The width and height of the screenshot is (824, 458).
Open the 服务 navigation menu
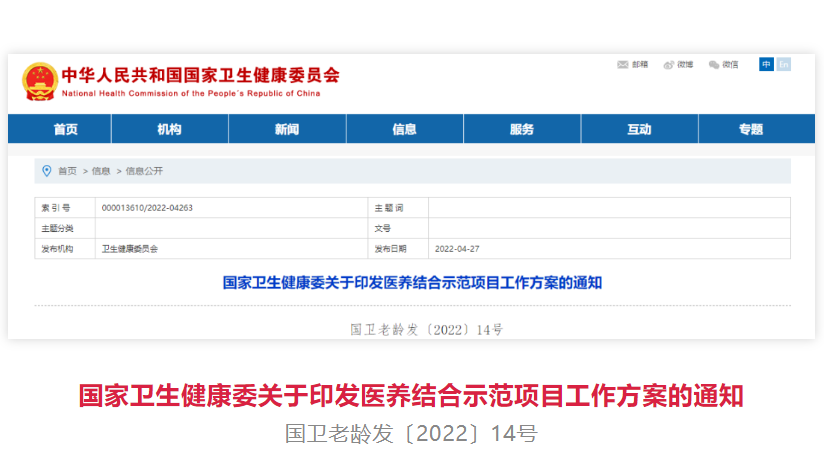pos(521,130)
